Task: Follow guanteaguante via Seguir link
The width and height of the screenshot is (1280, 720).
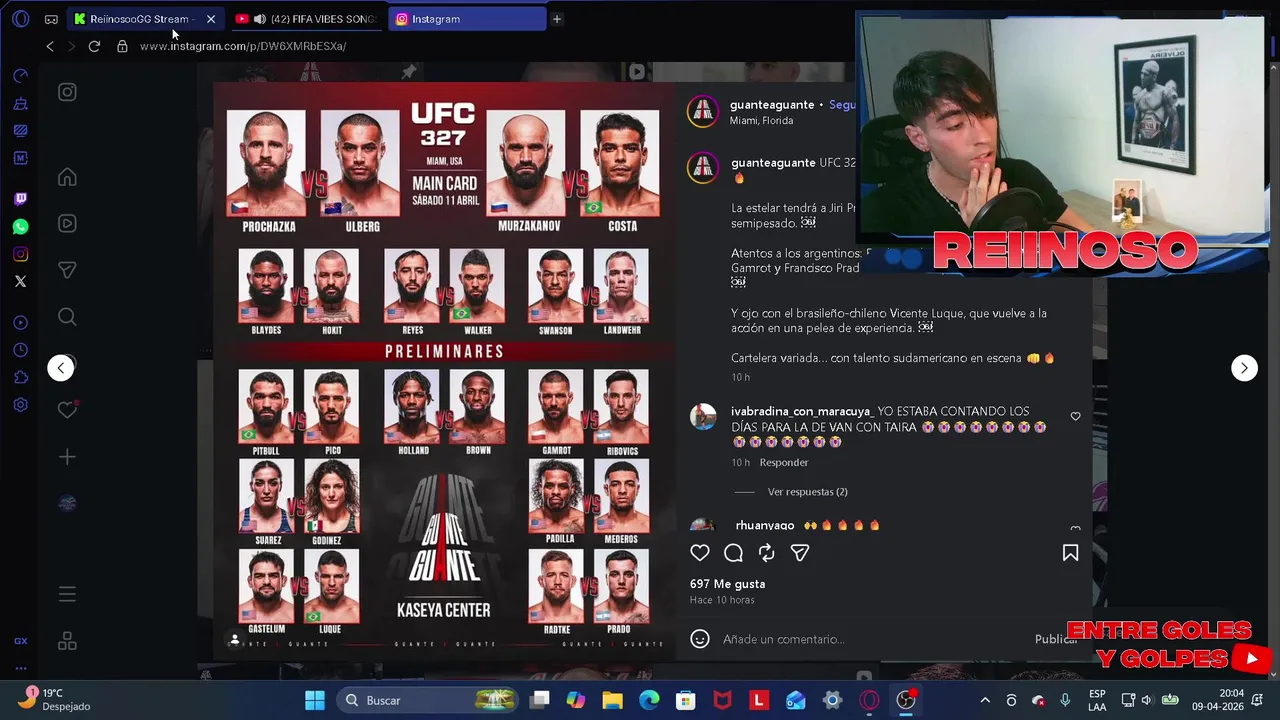Action: coord(842,105)
